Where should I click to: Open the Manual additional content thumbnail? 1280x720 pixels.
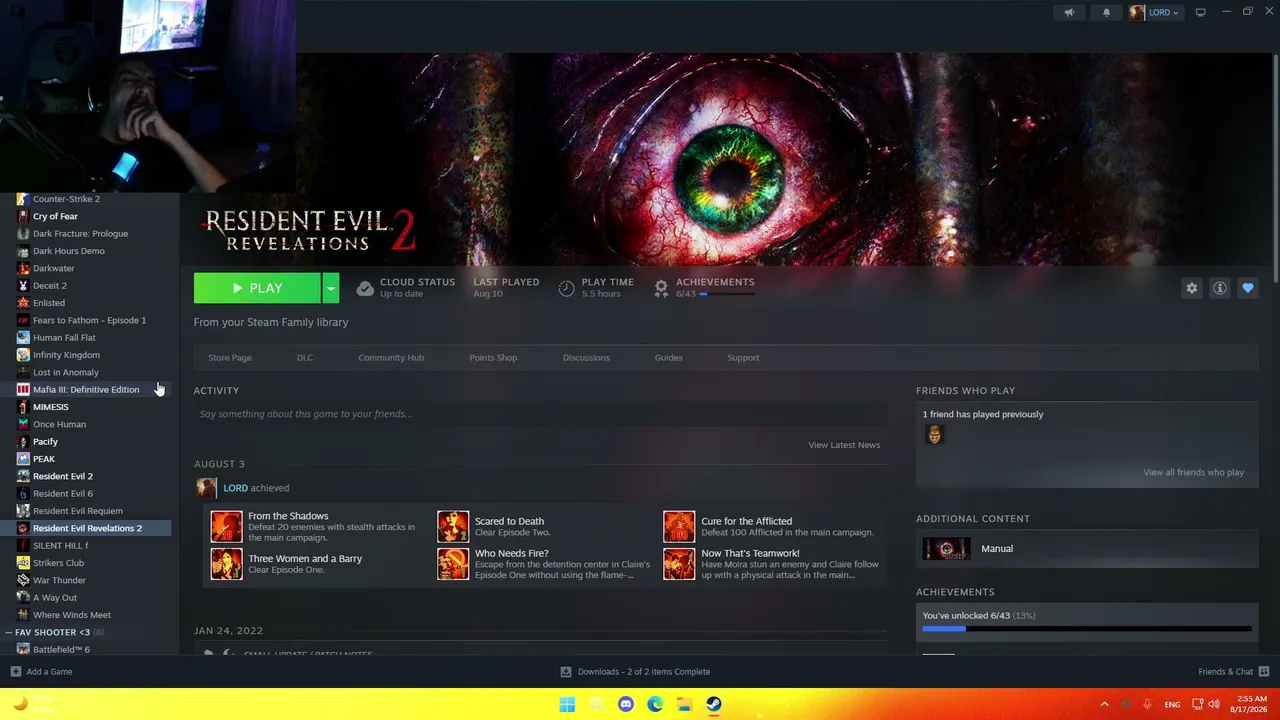point(946,549)
